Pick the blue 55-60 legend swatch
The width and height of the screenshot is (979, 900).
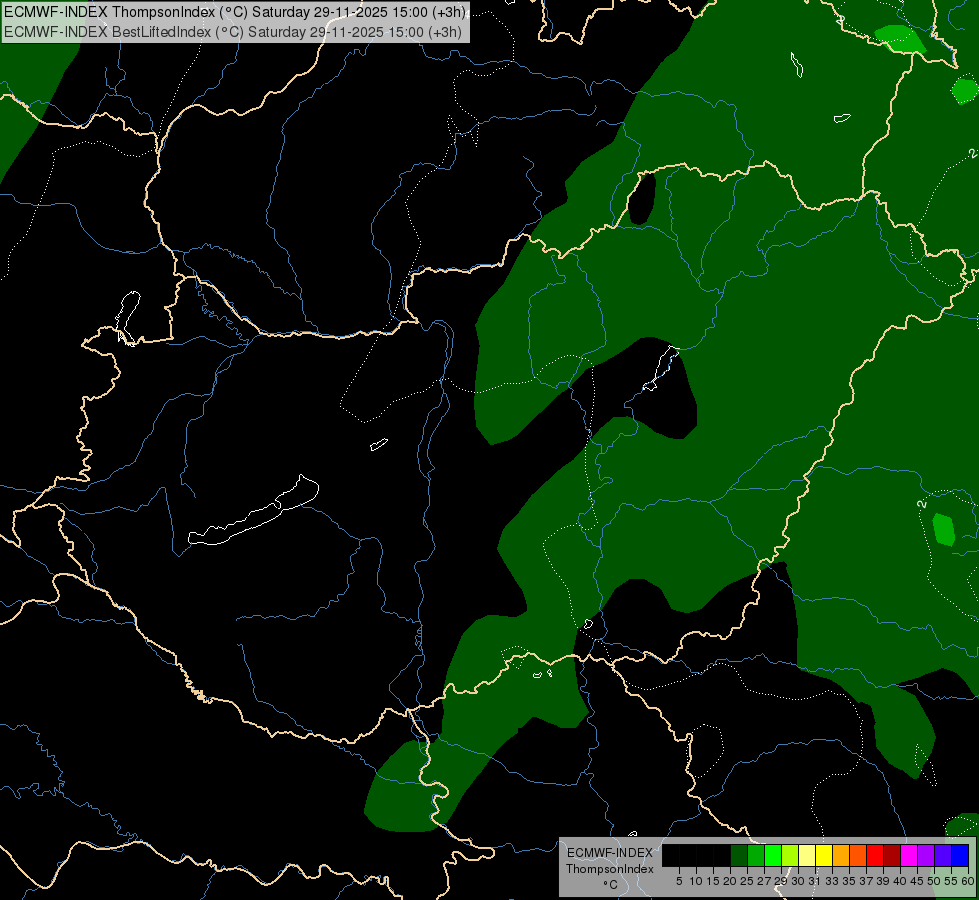tap(960, 855)
